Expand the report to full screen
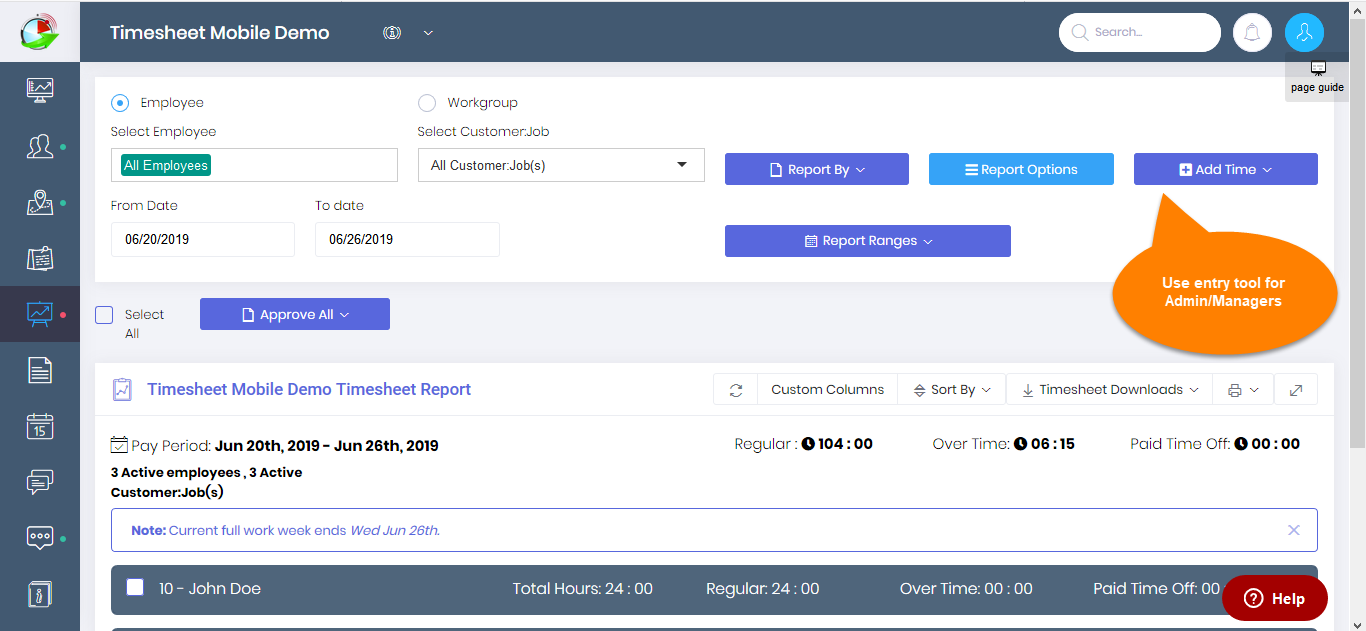The height and width of the screenshot is (631, 1366). pyautogui.click(x=1296, y=389)
